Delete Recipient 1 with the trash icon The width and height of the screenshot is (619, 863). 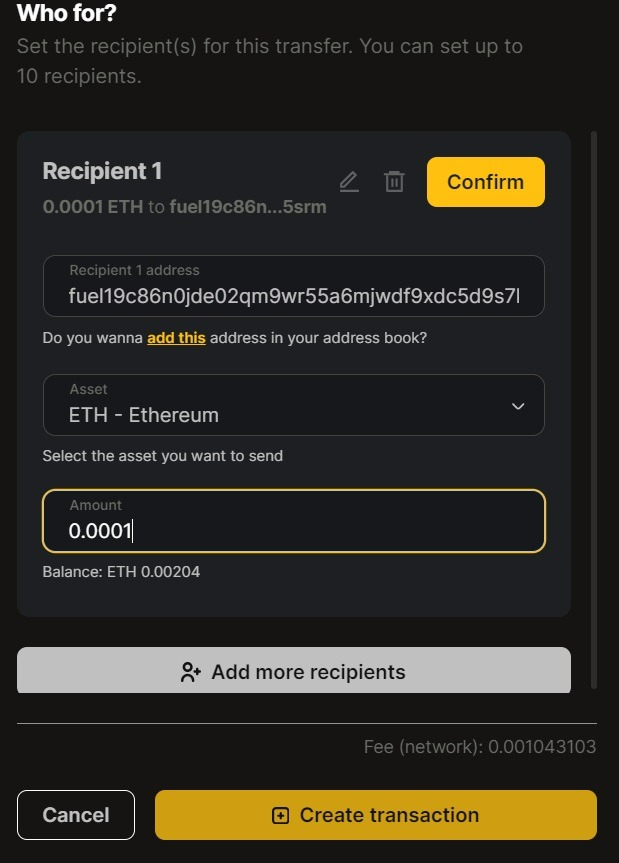pyautogui.click(x=395, y=182)
